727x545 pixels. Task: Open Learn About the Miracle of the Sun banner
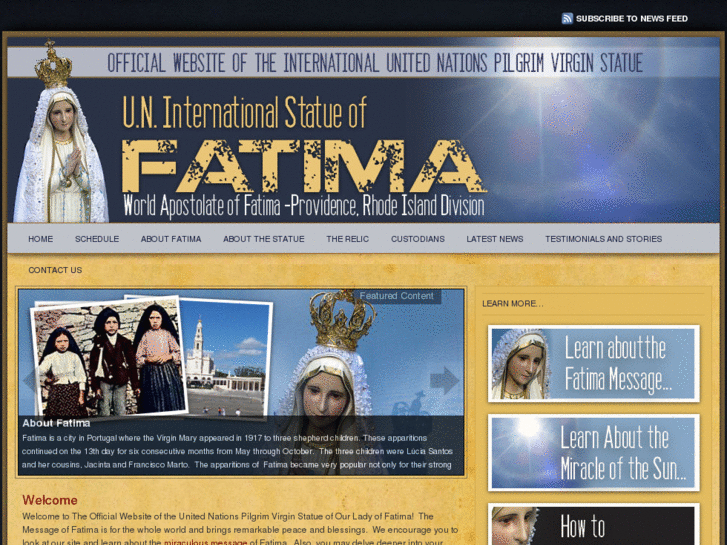pos(594,453)
